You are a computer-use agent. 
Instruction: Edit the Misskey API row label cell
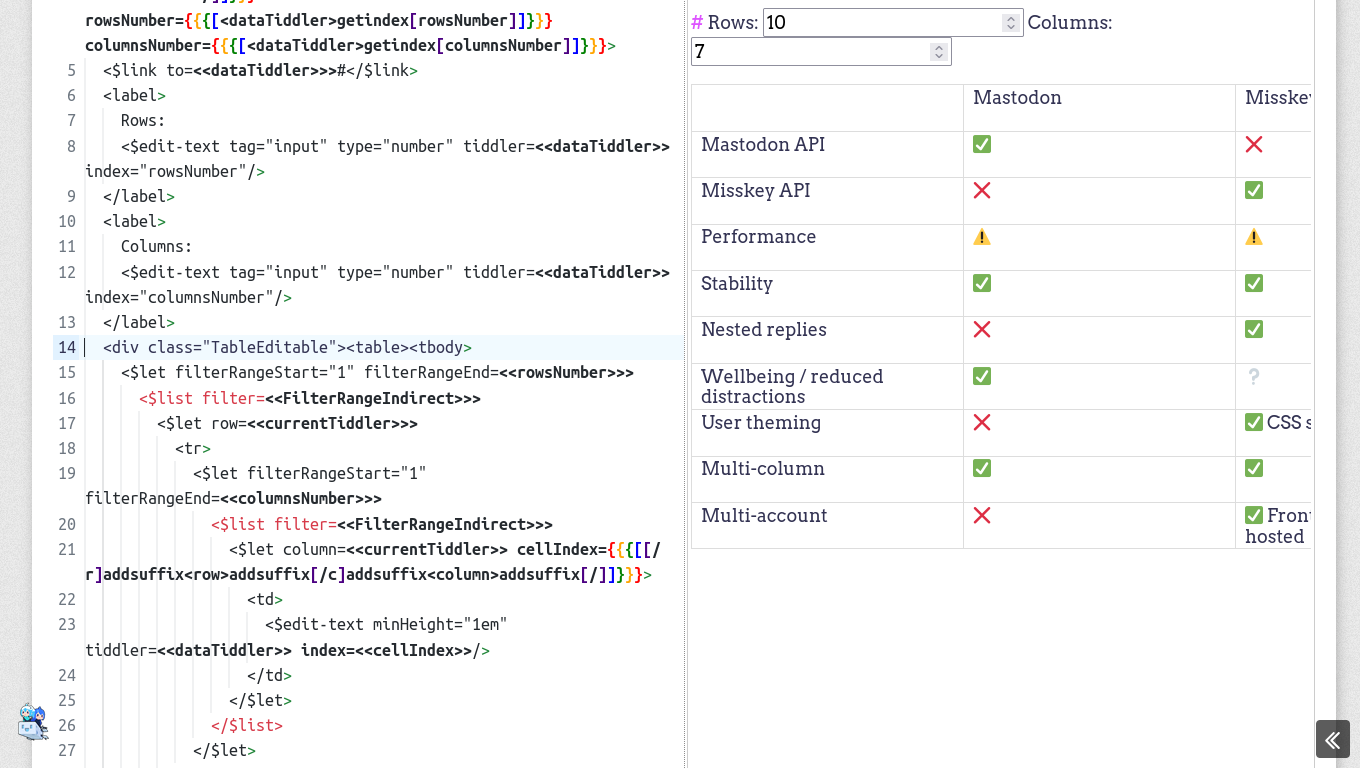(827, 200)
